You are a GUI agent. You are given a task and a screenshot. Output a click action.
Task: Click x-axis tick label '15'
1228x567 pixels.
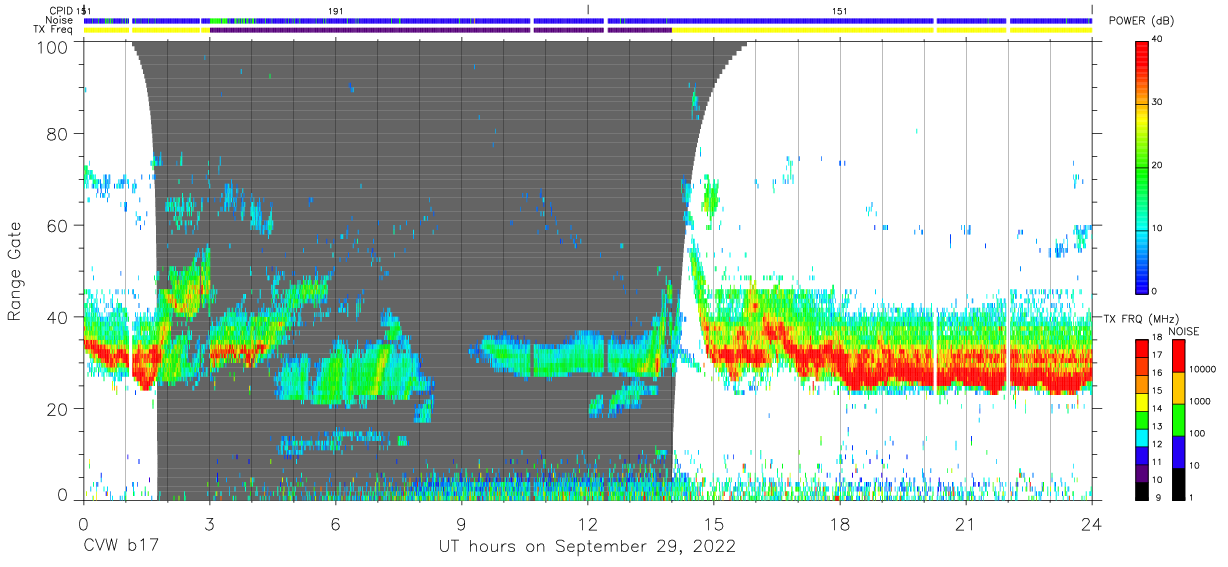[x=714, y=523]
